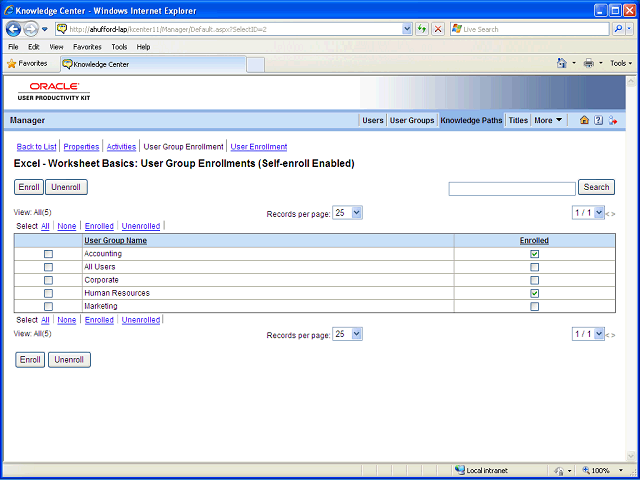640x480 pixels.
Task: Open search provider options dropdown
Action: click(630, 29)
